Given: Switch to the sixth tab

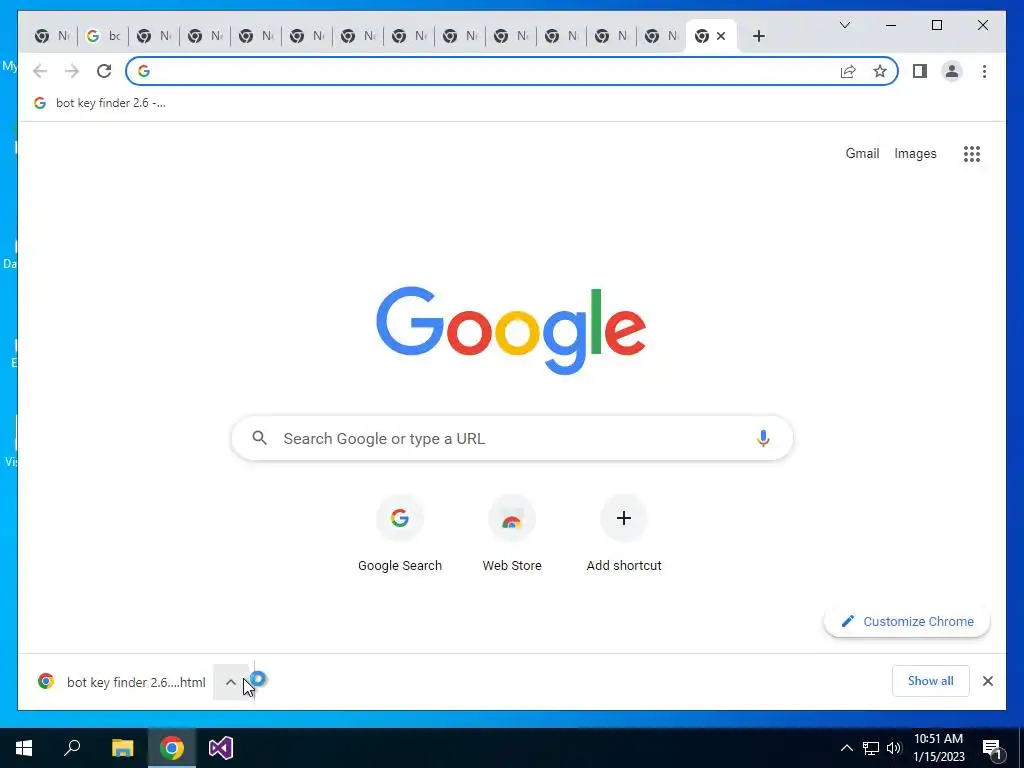Looking at the screenshot, I should tap(307, 36).
